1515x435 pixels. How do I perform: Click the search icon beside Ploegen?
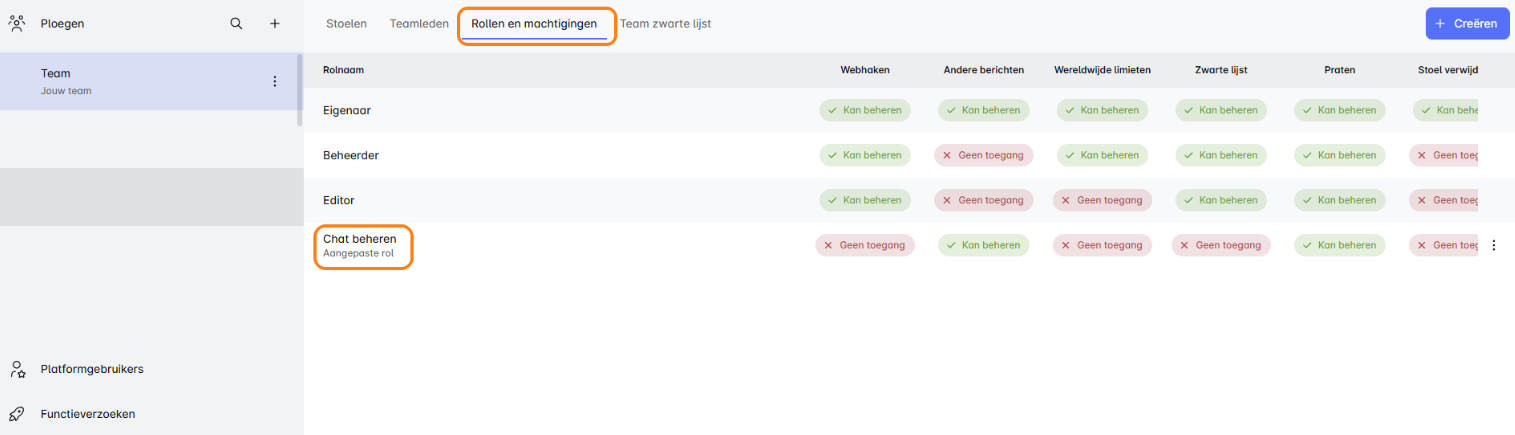(x=236, y=24)
